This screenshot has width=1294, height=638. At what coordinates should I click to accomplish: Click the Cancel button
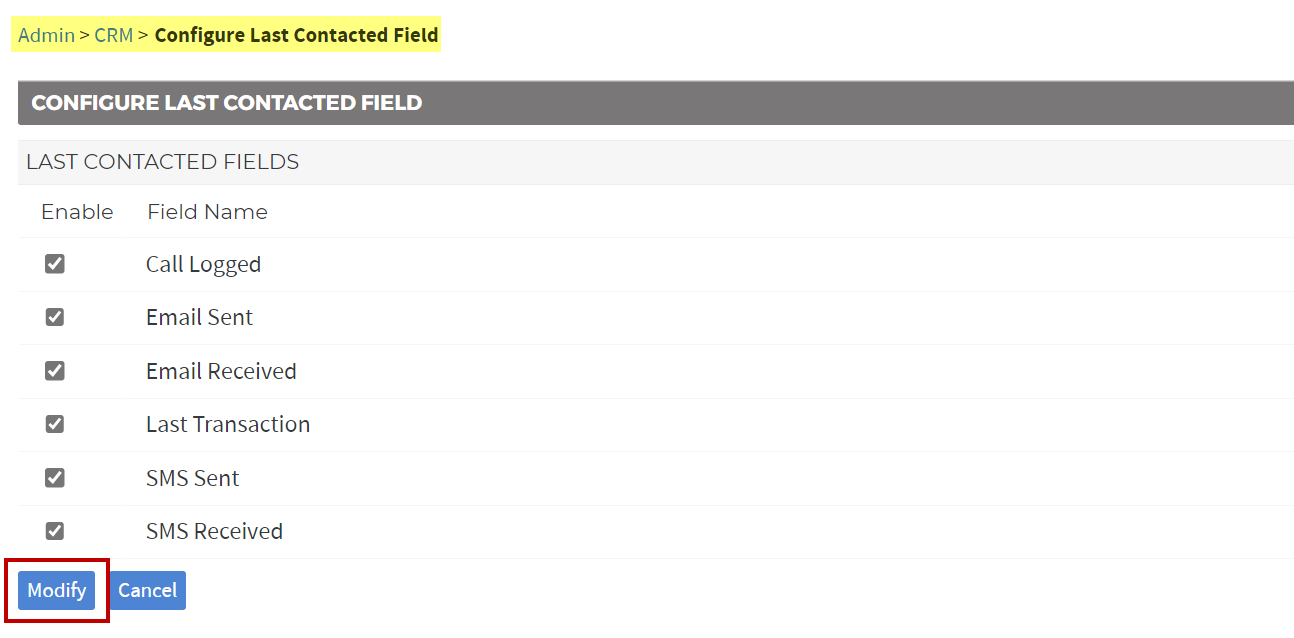coord(148,590)
